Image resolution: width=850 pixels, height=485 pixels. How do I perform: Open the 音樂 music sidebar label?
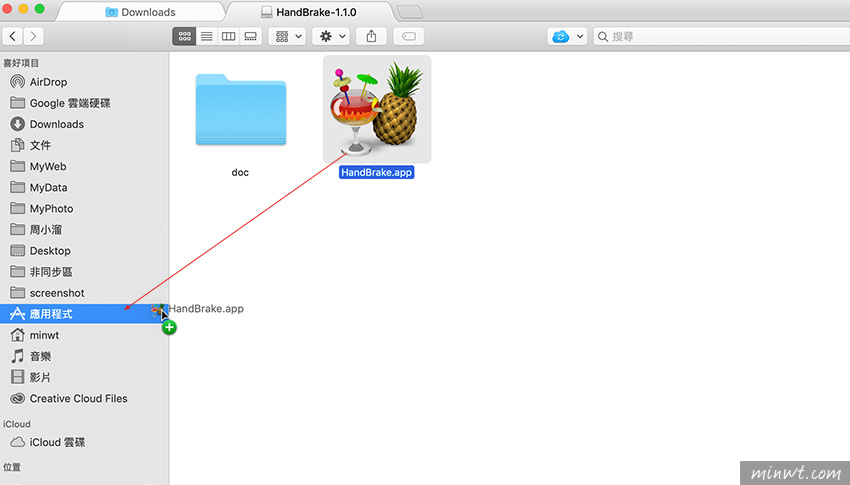41,357
